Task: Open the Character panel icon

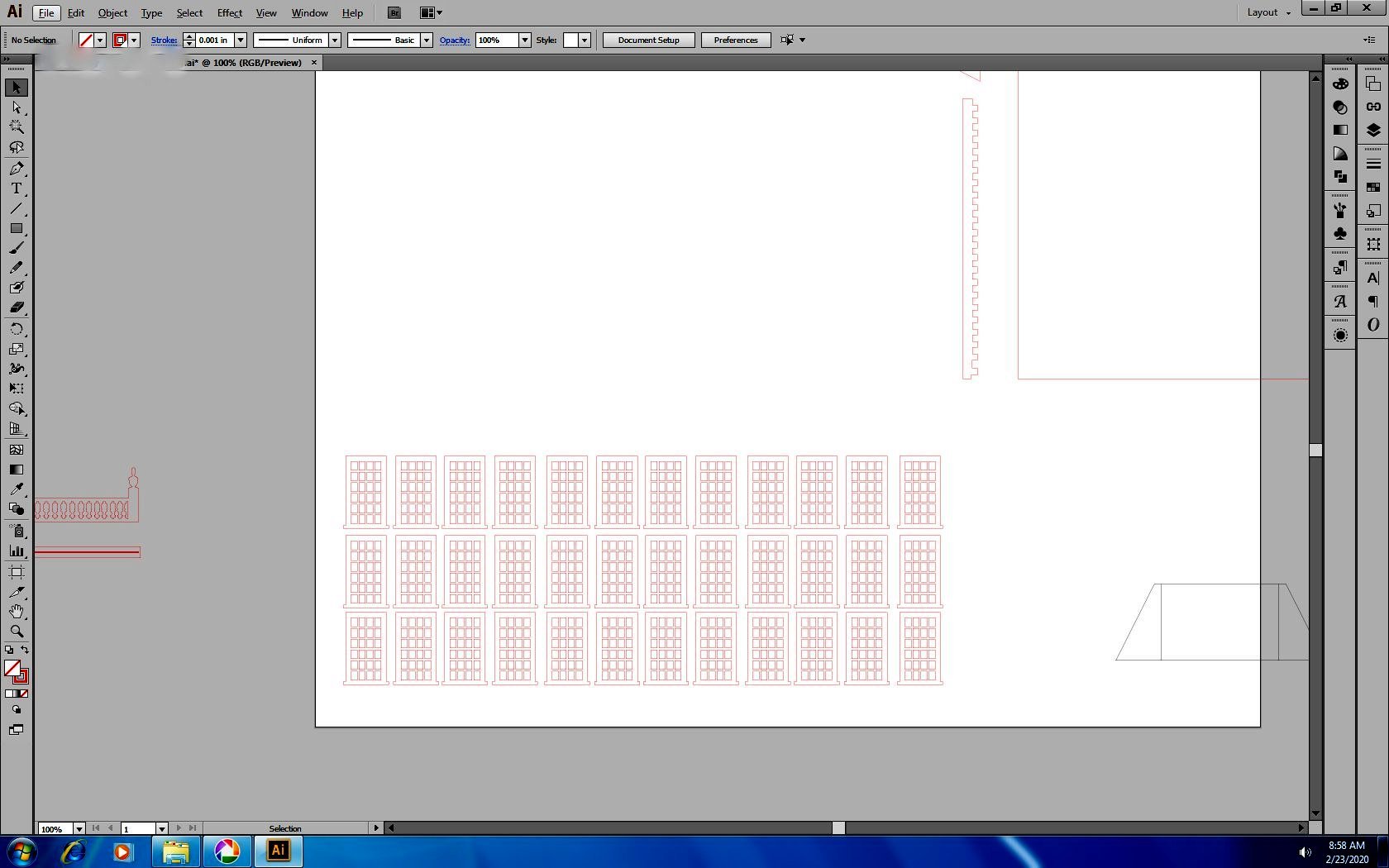Action: [1373, 278]
